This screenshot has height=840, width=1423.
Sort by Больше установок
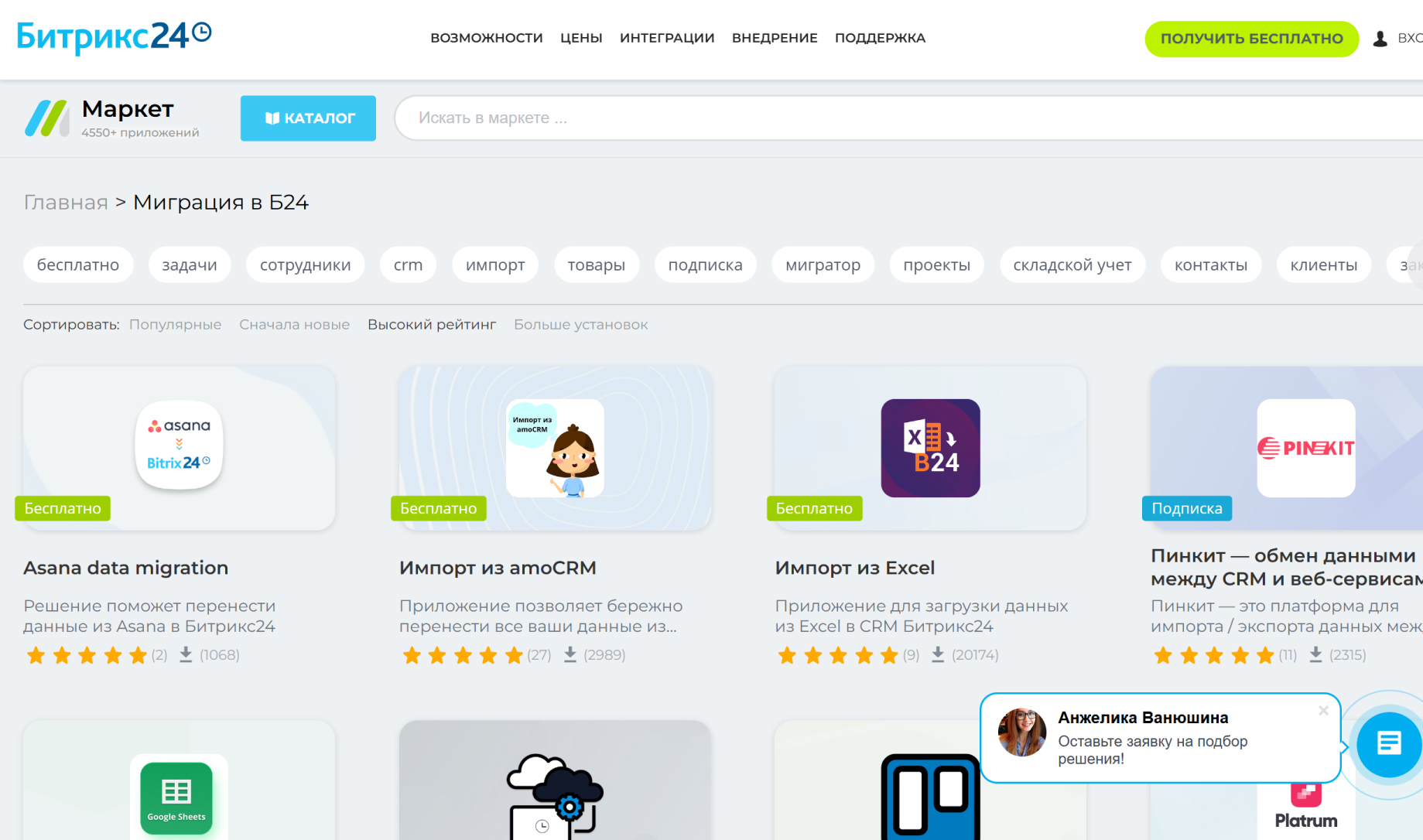coord(581,325)
